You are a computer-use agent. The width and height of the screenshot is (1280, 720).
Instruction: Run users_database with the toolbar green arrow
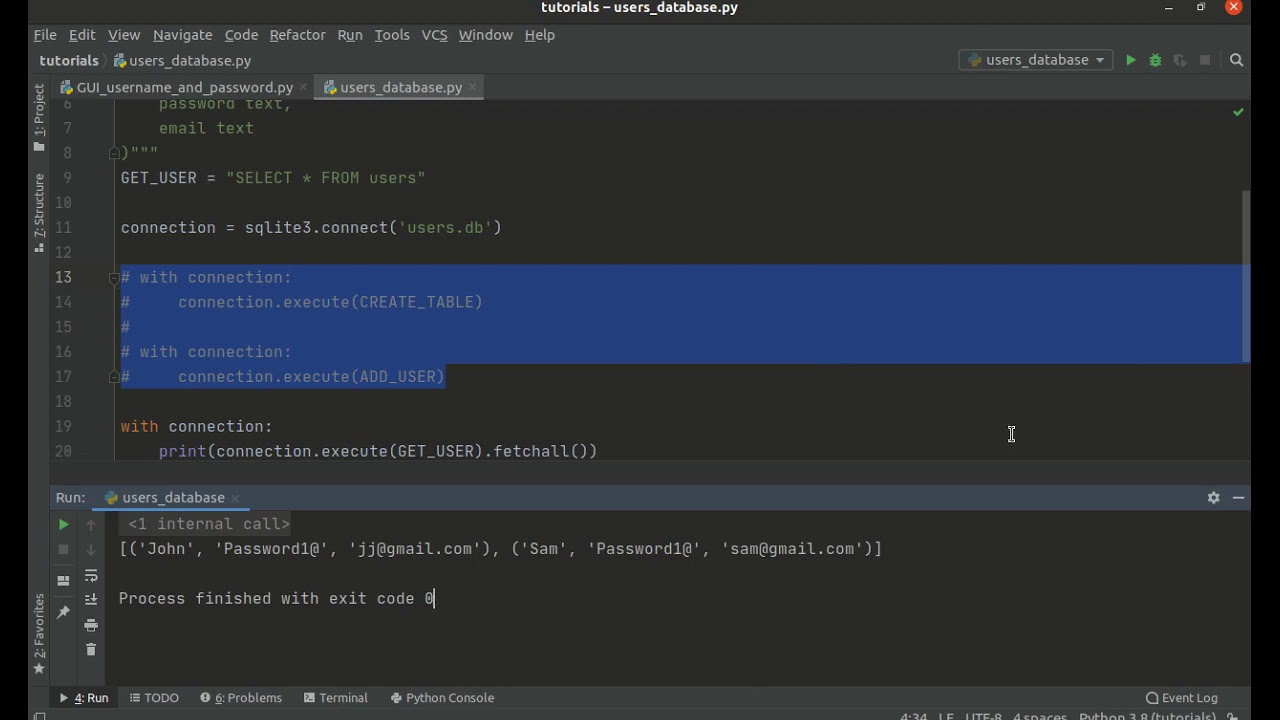point(1130,60)
